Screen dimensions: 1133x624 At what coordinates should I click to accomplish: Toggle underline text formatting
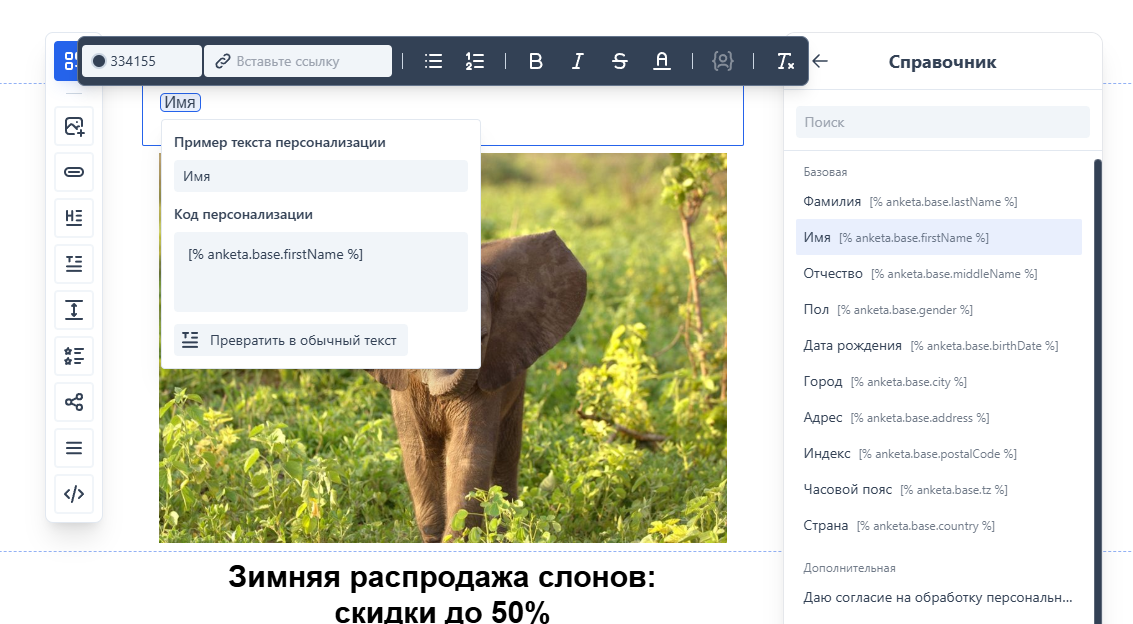(662, 61)
